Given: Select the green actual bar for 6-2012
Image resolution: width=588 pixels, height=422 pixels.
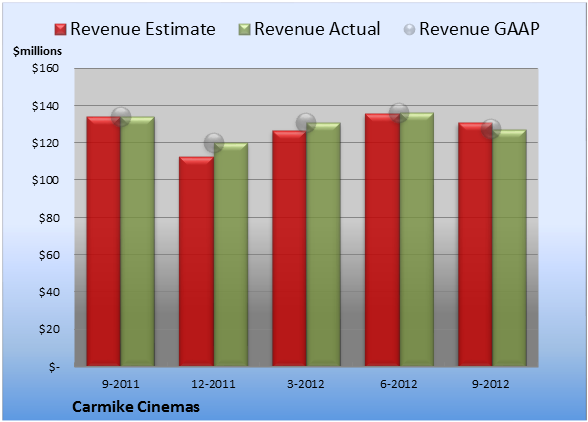Looking at the screenshot, I should pos(417,239).
